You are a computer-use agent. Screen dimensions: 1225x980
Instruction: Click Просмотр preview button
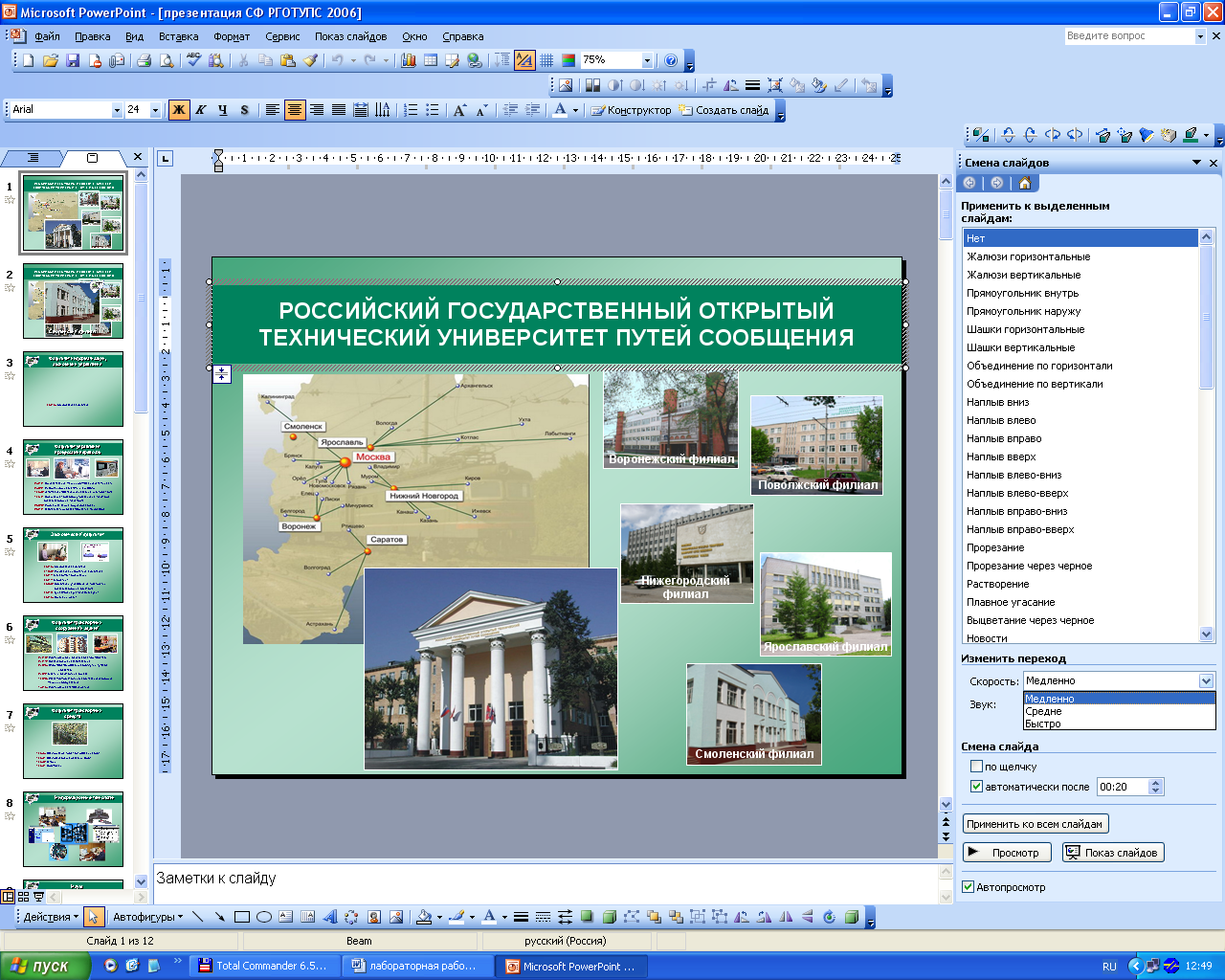[1007, 853]
